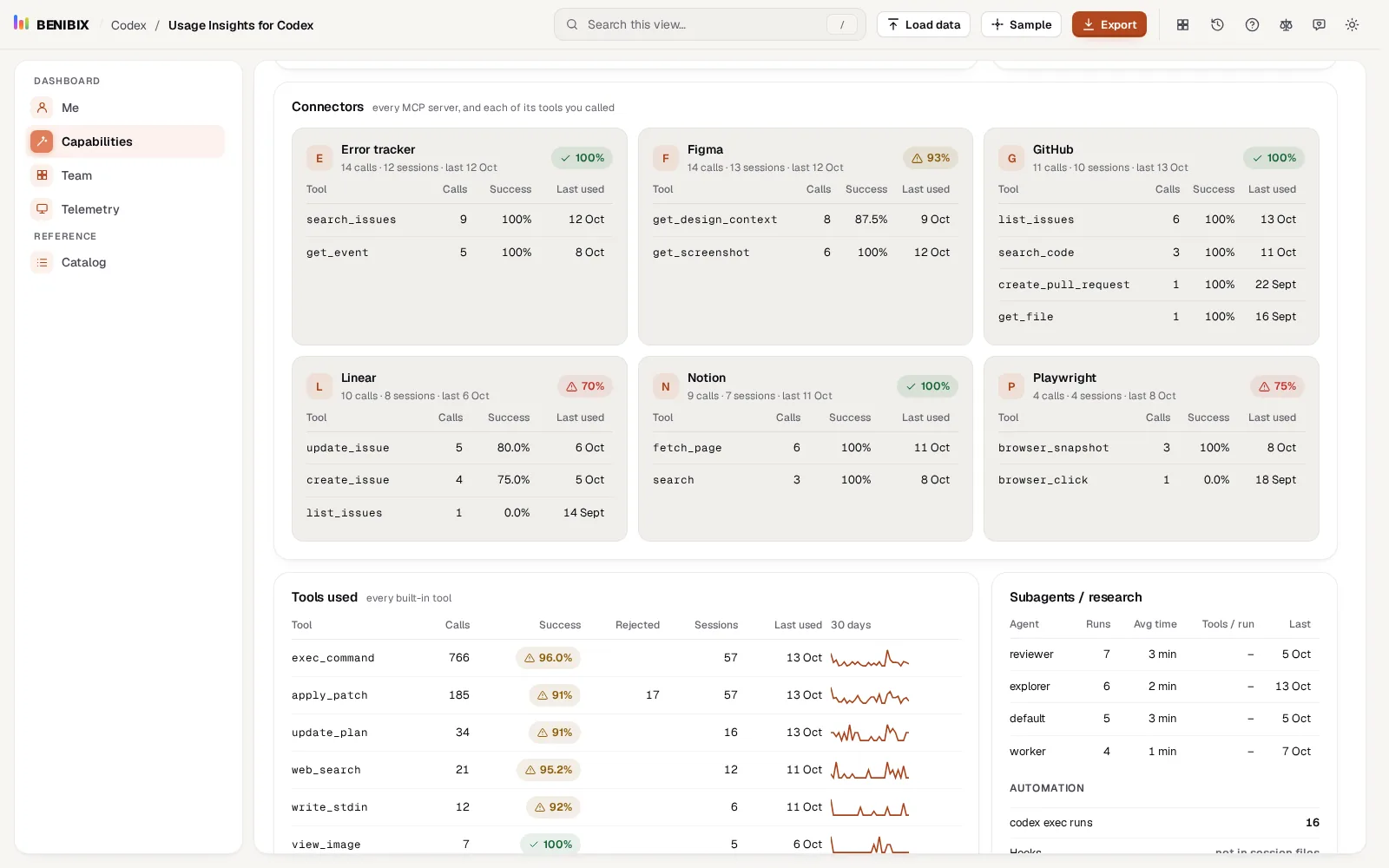Click the Playwright 75% warning badge
Screen dimensions: 1389x868
click(1277, 386)
